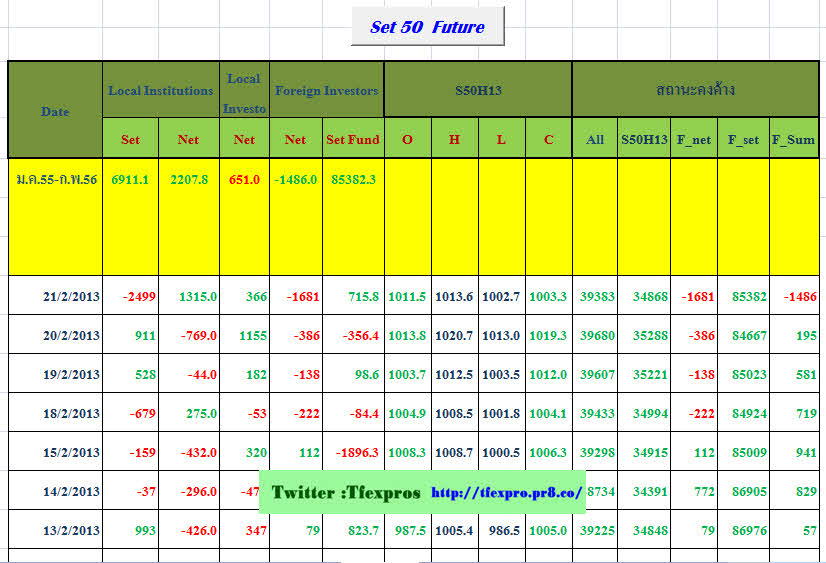Open the tfexpro.pr8.co hyperlink
Image resolution: width=826 pixels, height=563 pixels.
[507, 493]
